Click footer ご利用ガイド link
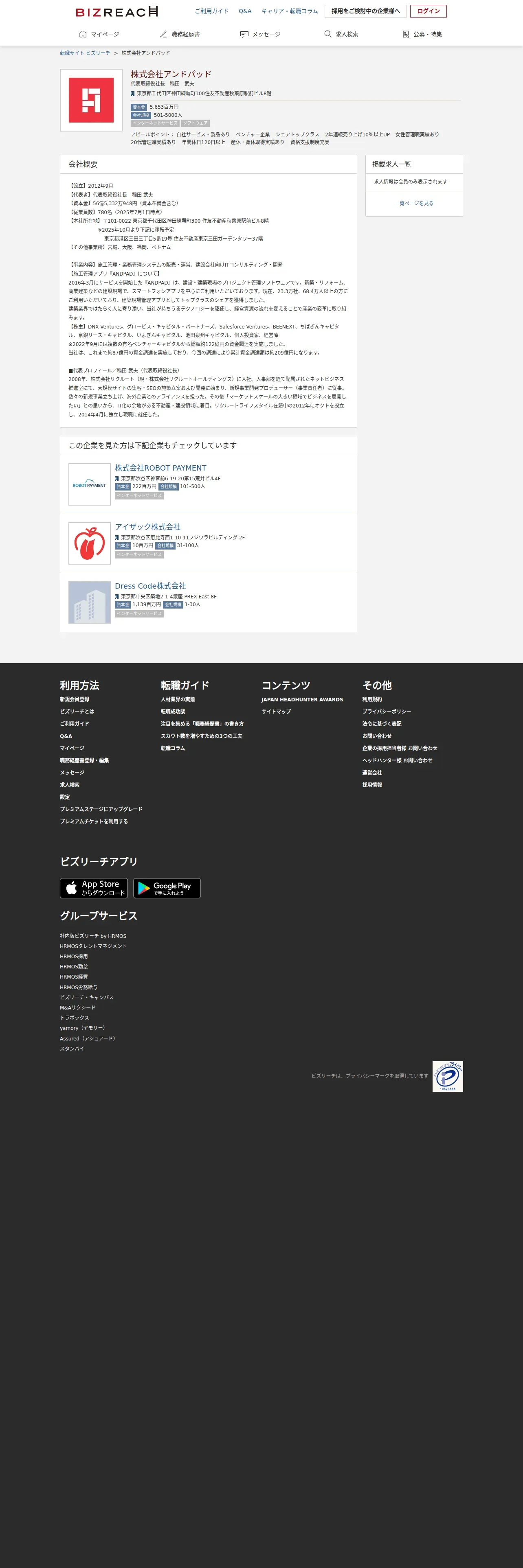 coord(74,724)
